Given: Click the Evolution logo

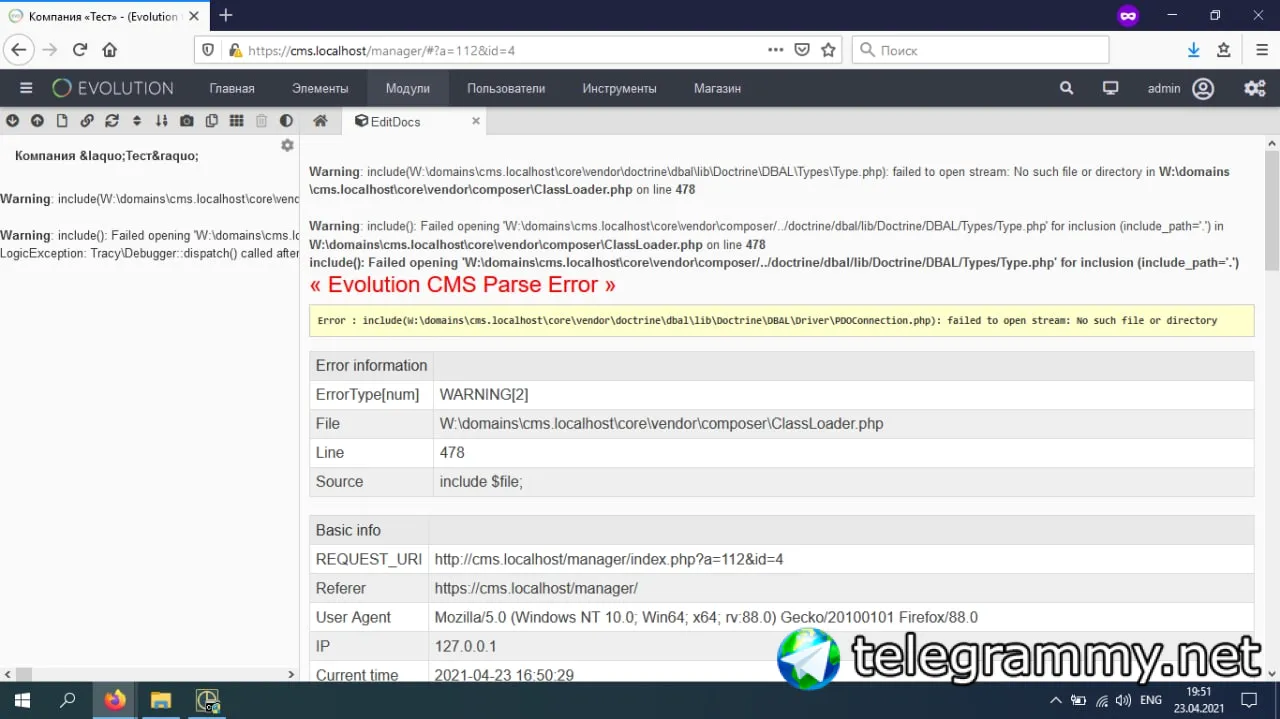Looking at the screenshot, I should tap(113, 88).
